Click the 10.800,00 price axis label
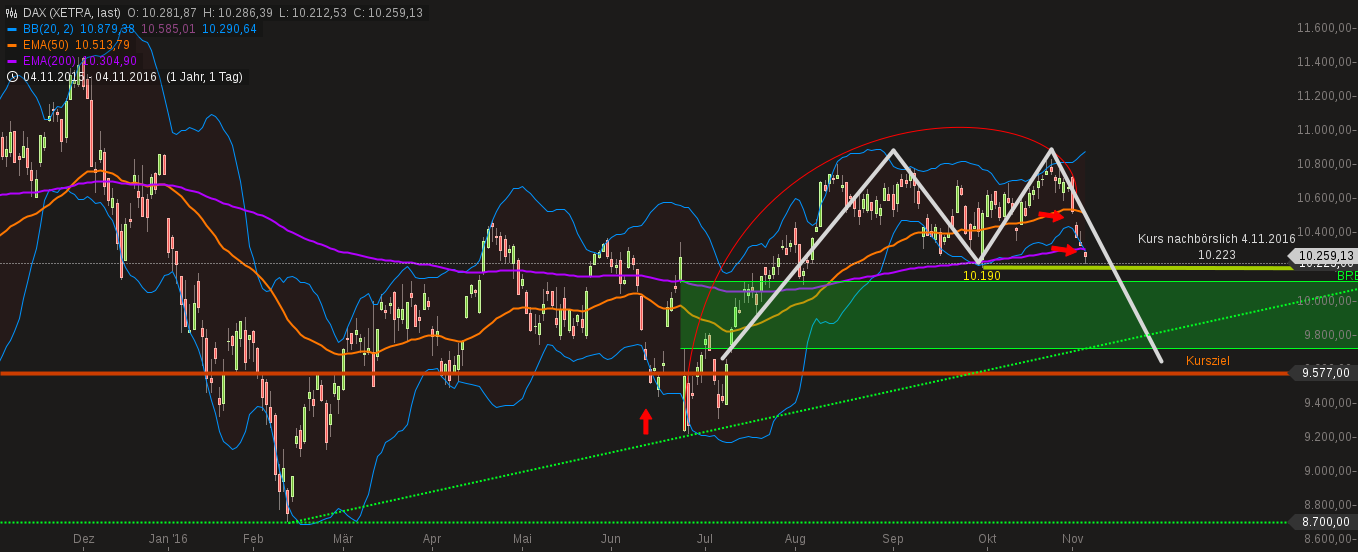The height and width of the screenshot is (552, 1358). click(1323, 164)
